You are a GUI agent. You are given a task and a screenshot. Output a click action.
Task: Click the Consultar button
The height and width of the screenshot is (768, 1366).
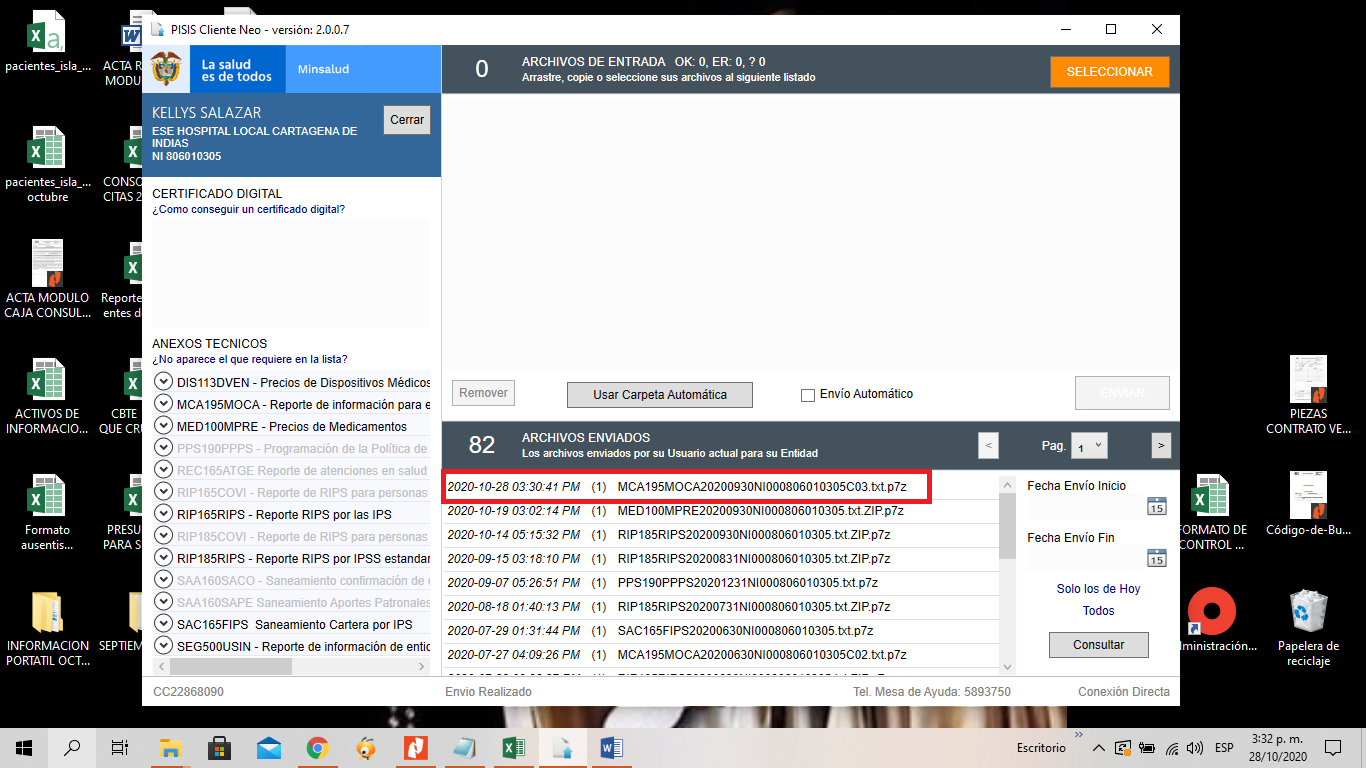click(1098, 645)
